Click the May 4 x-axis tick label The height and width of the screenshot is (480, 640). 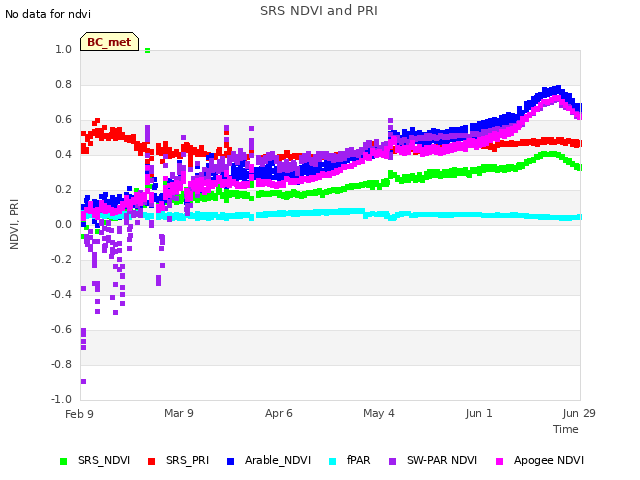(379, 413)
